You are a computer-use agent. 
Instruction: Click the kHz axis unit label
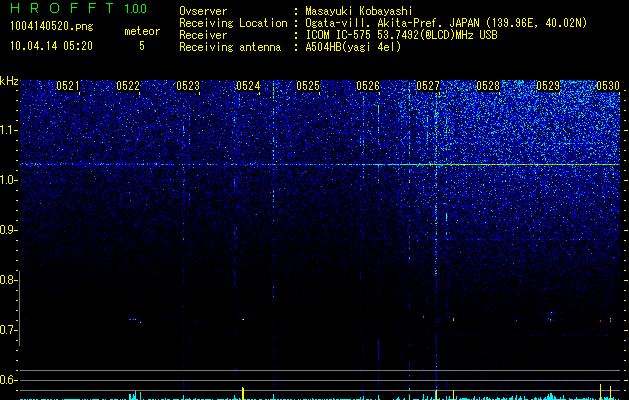pos(9,81)
